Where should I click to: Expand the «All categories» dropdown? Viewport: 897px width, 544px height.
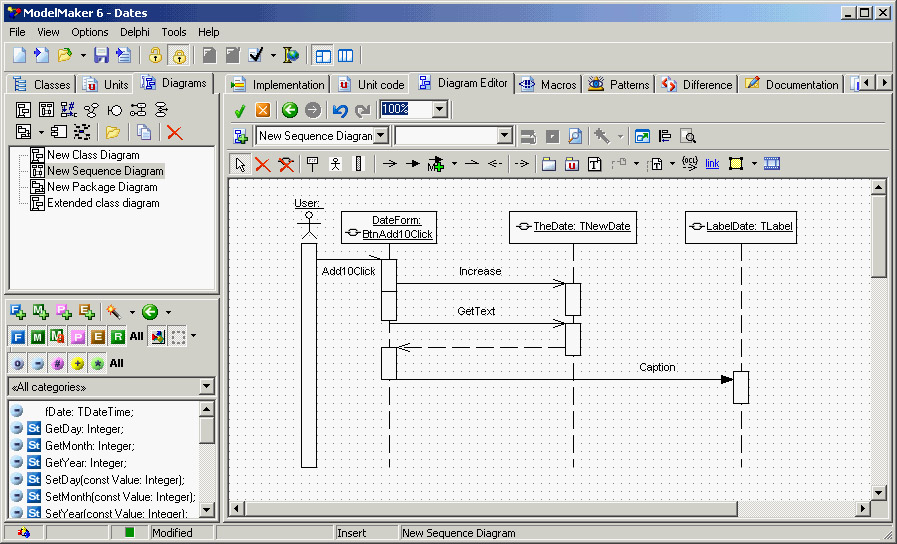206,387
